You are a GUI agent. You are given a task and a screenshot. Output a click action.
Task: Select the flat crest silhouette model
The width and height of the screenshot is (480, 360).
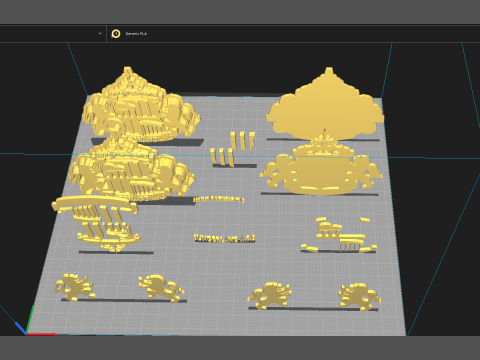click(325, 104)
